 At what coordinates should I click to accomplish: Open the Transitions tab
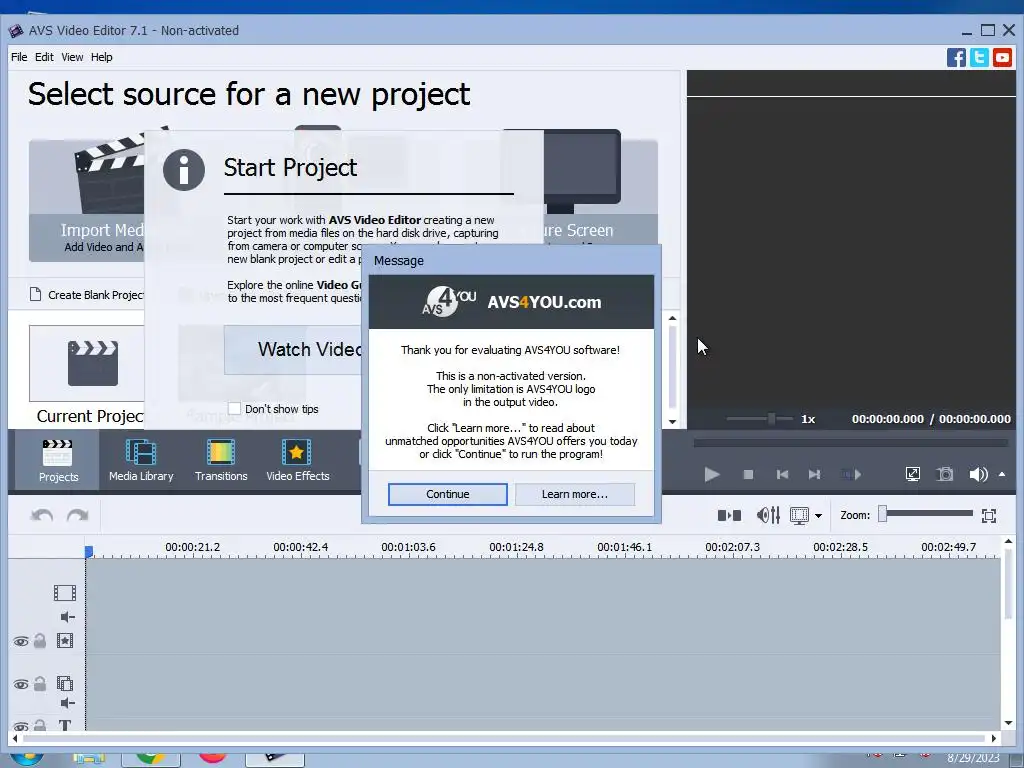pos(221,460)
